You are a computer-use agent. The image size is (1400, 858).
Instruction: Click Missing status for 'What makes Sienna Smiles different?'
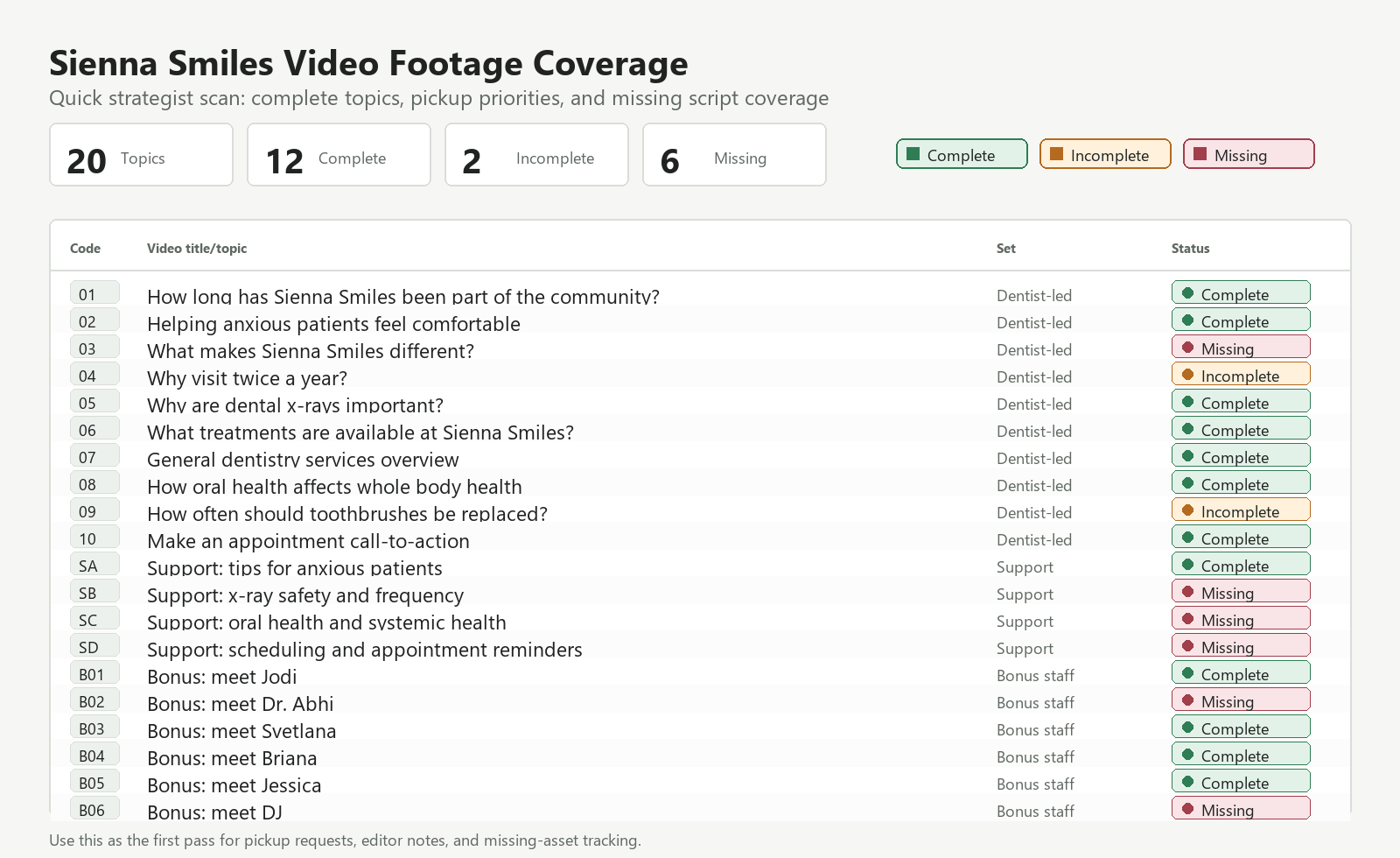tap(1241, 347)
